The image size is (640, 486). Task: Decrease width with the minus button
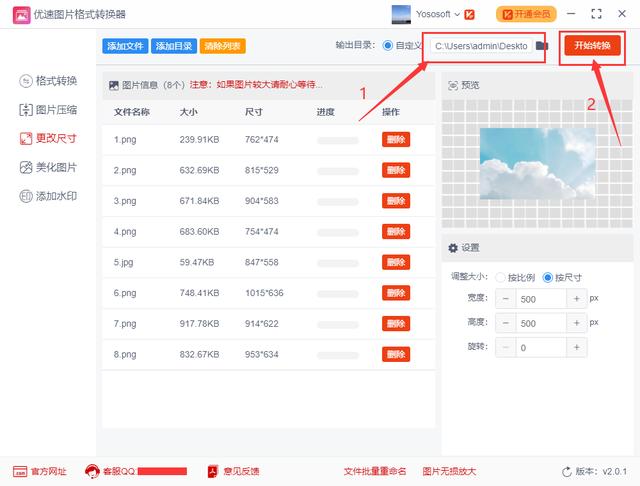click(506, 299)
